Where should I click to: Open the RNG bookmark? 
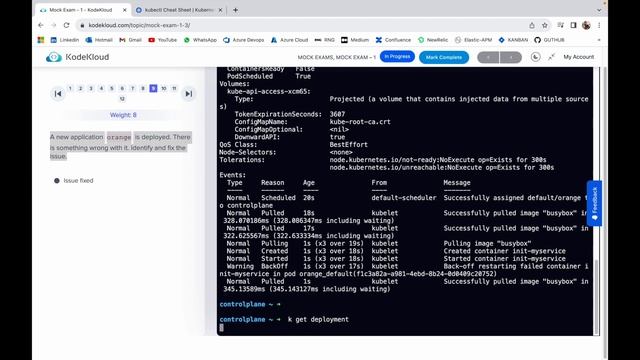[324, 40]
